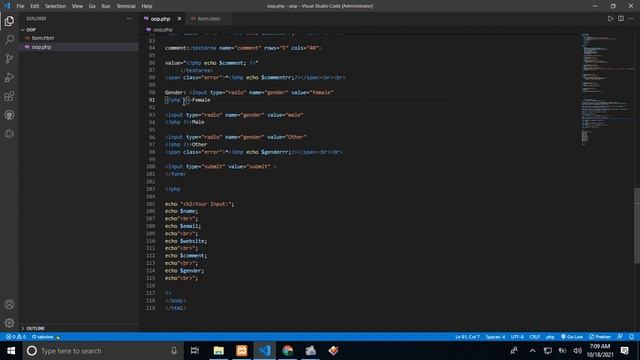
Task: Open the Explorer view in activity bar
Action: tap(9, 21)
